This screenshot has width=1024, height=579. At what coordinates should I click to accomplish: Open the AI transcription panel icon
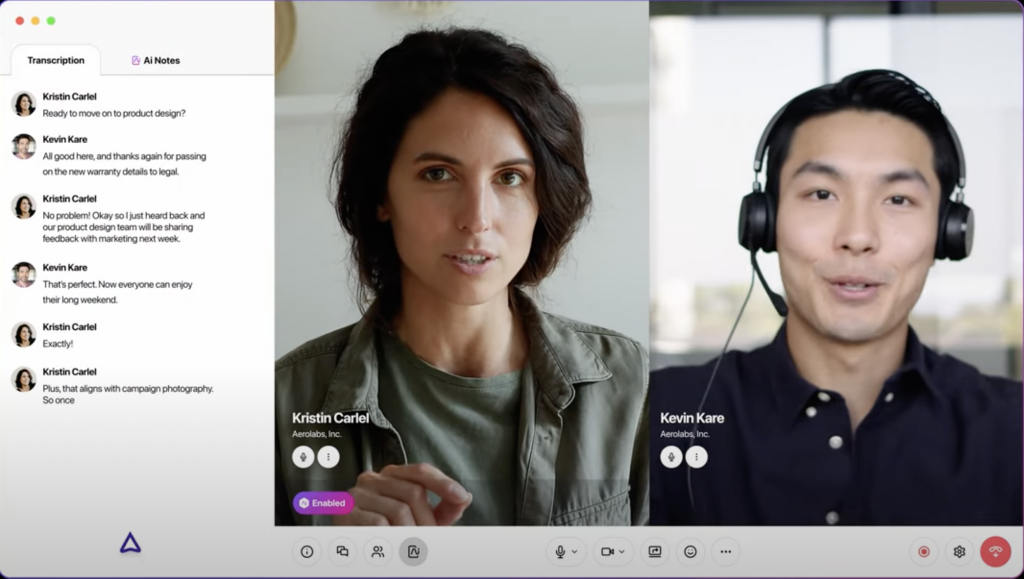(x=413, y=551)
